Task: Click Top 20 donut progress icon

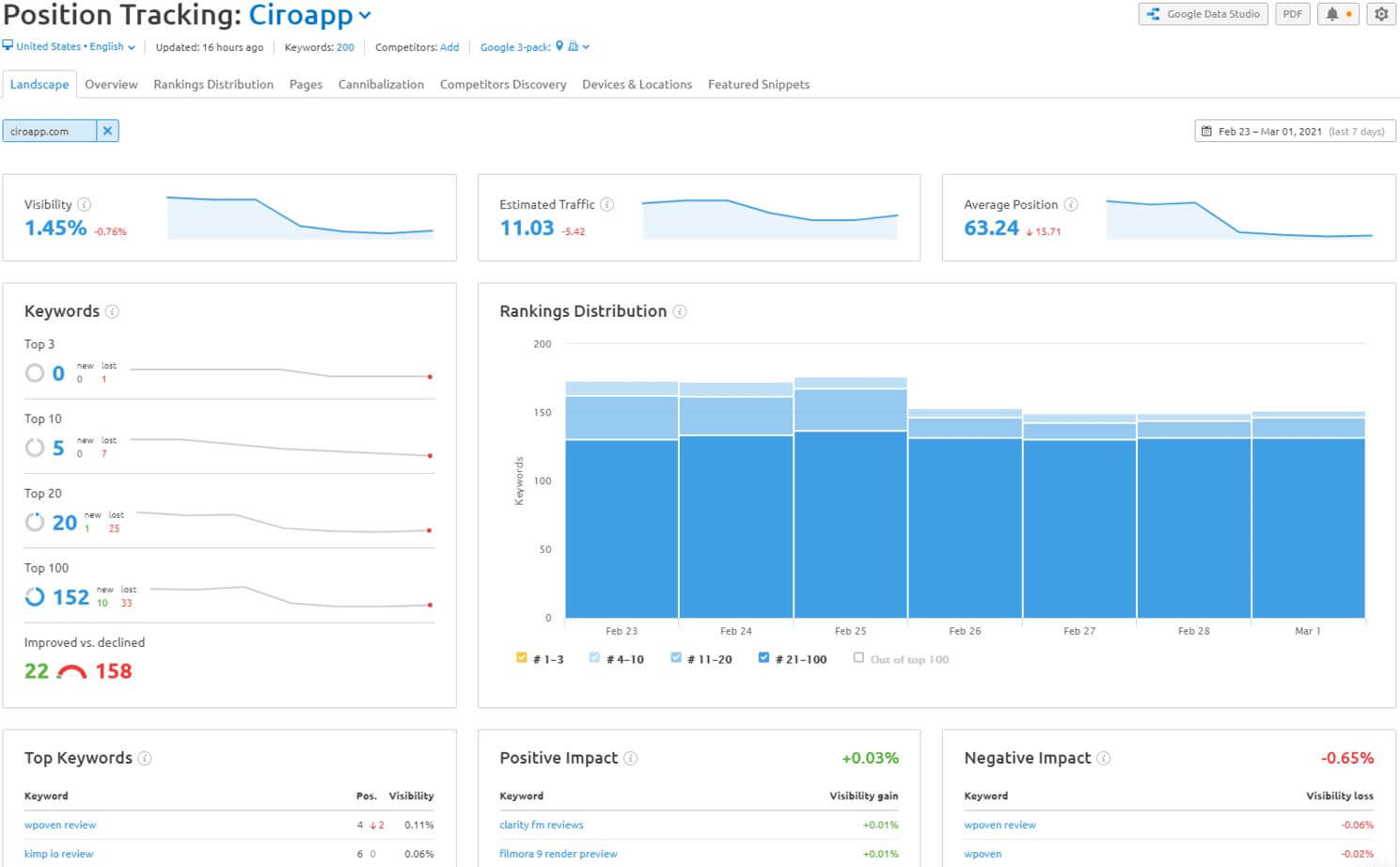Action: (35, 522)
